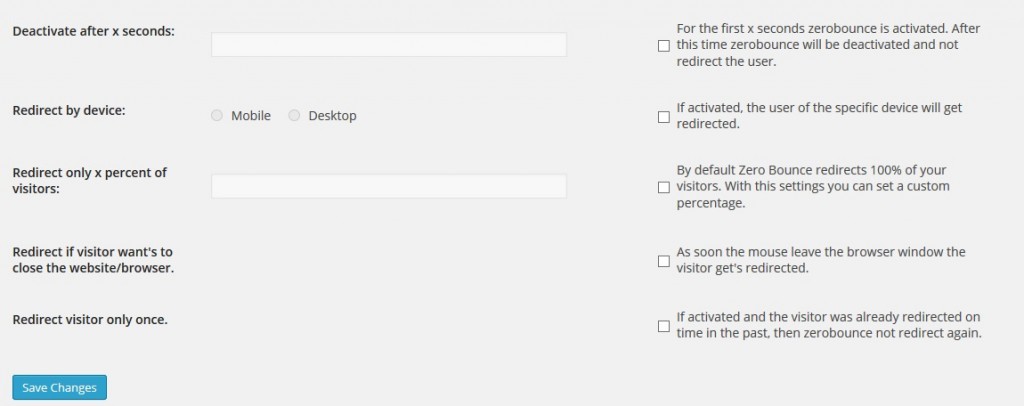Click the 'Redirect by device:' label
Screen dimensions: 1024x406
point(69,110)
